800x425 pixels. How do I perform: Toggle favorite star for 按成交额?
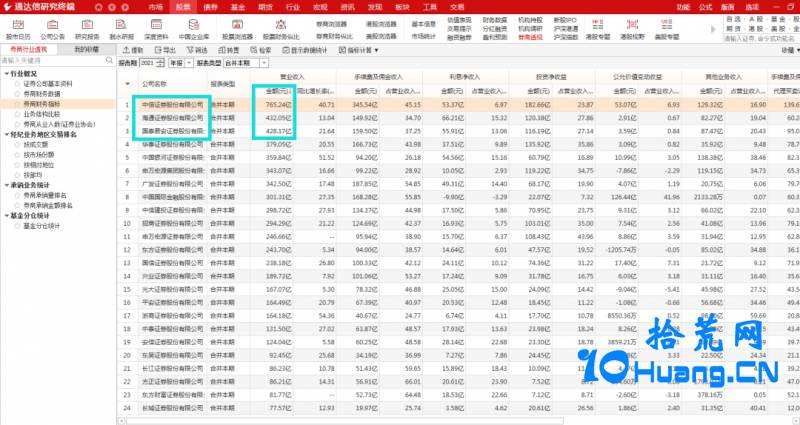pyautogui.click(x=18, y=145)
